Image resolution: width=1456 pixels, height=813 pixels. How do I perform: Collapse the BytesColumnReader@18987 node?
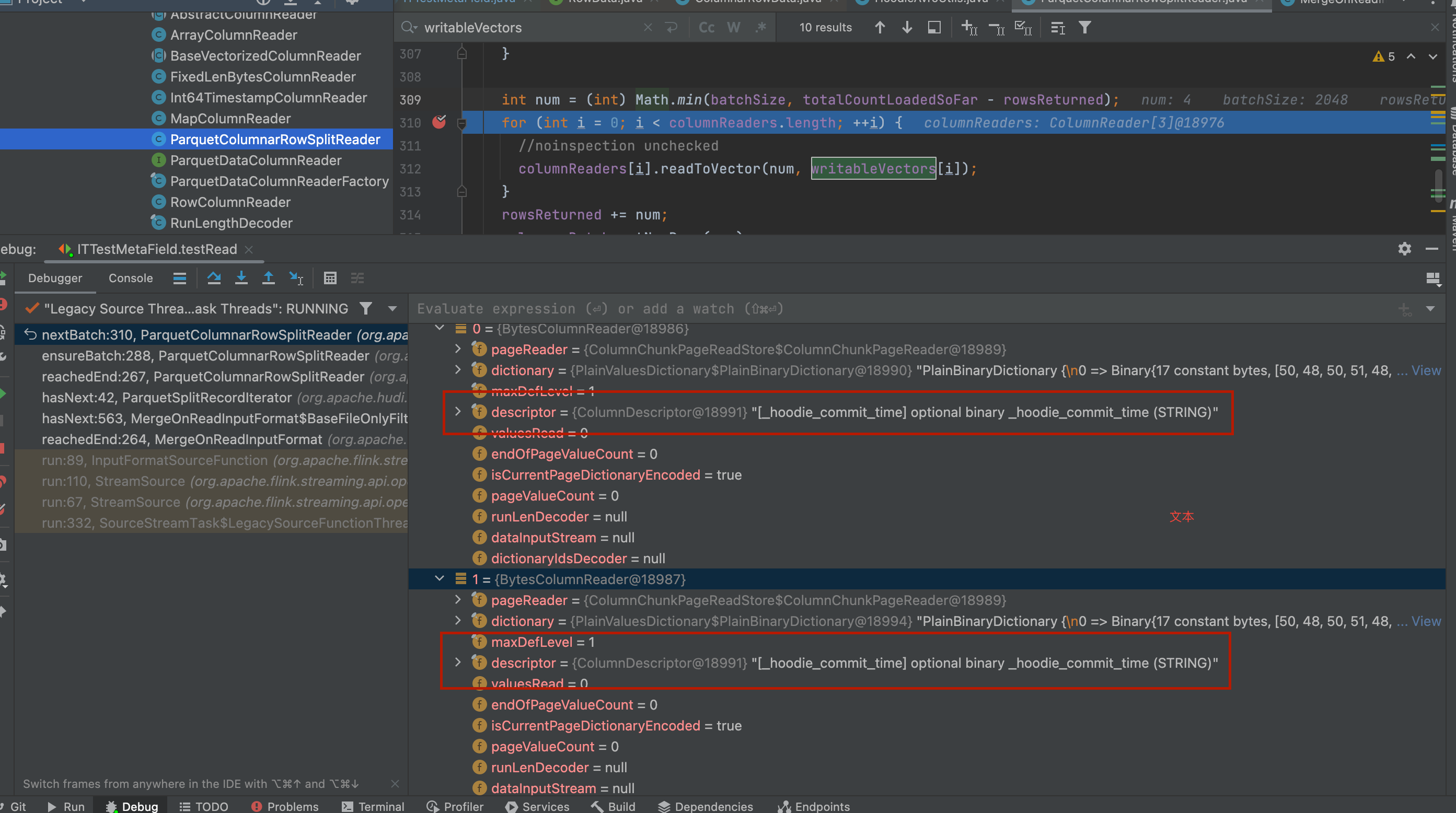click(440, 578)
